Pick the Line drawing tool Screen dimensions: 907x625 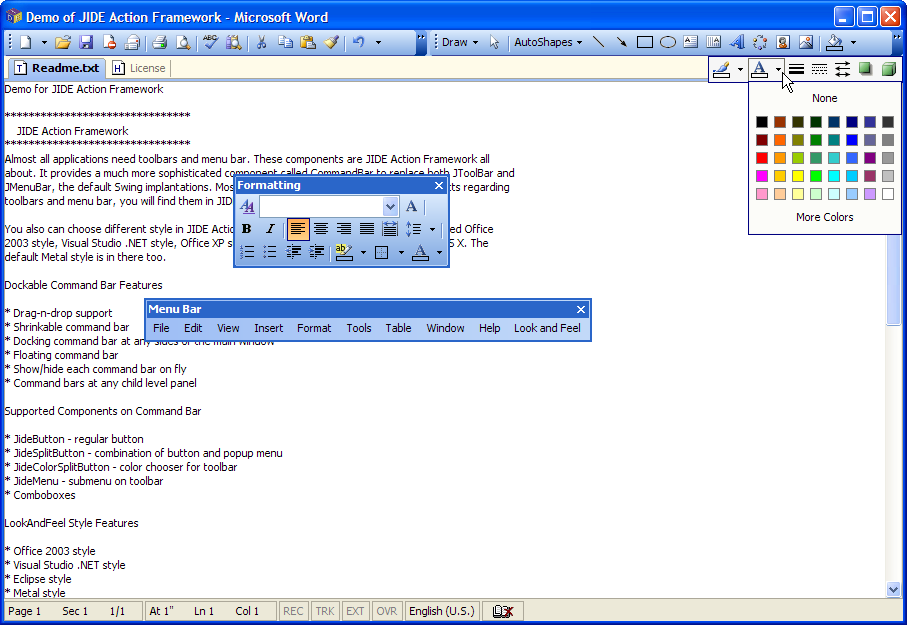tap(599, 42)
